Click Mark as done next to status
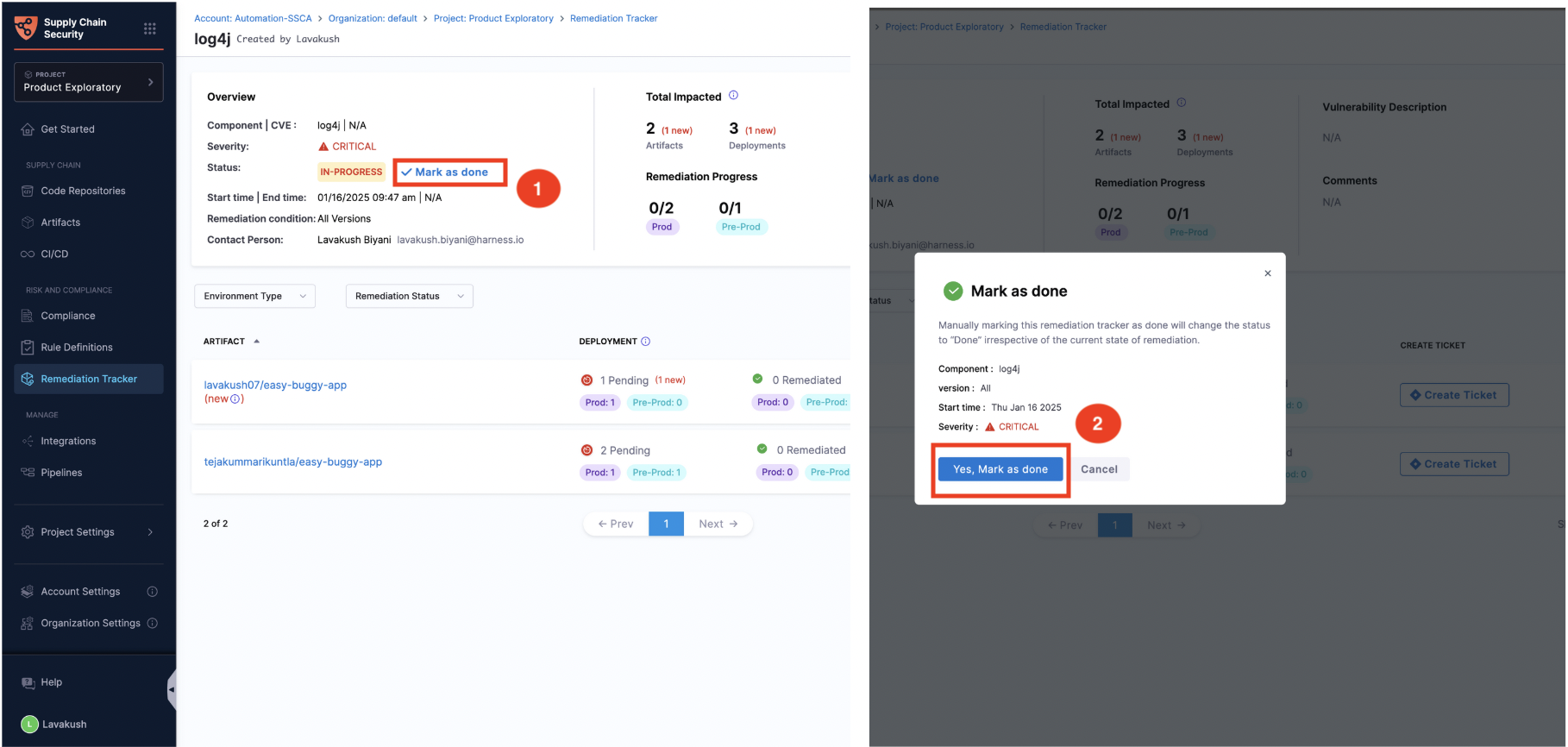 445,173
